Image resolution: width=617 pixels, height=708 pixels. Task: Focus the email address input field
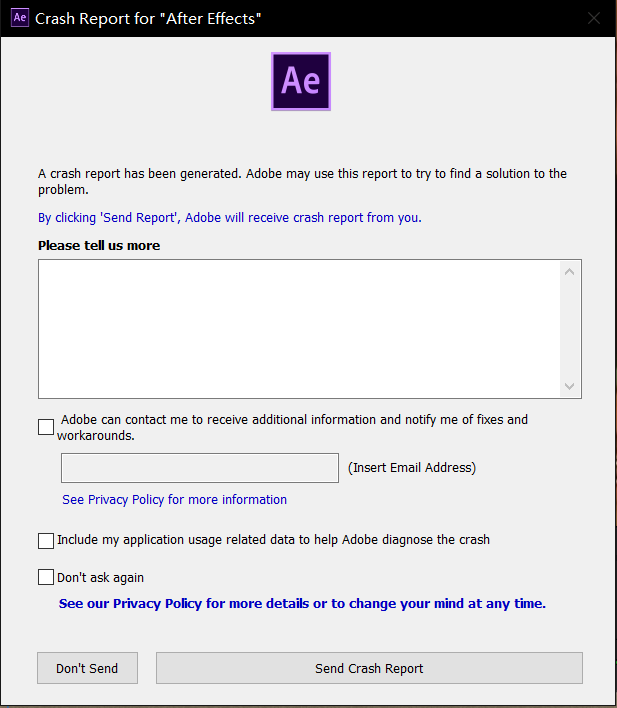click(x=200, y=468)
